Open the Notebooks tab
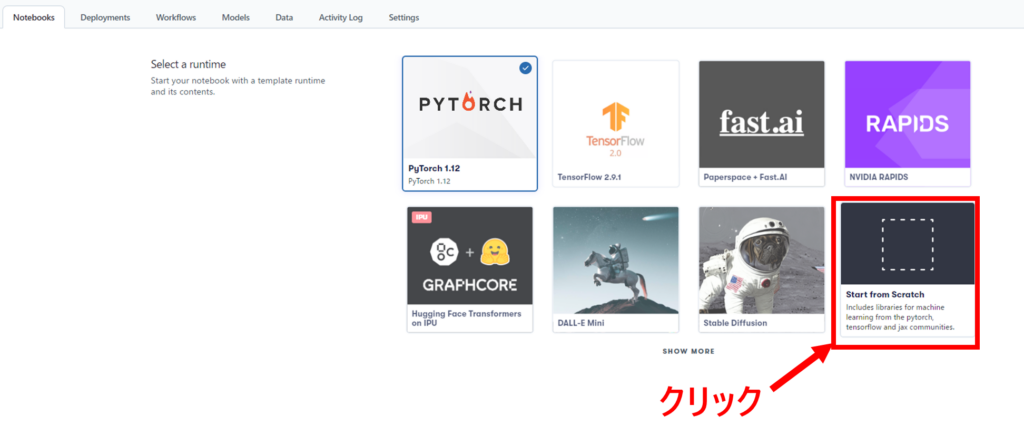The height and width of the screenshot is (444, 1024). [33, 17]
